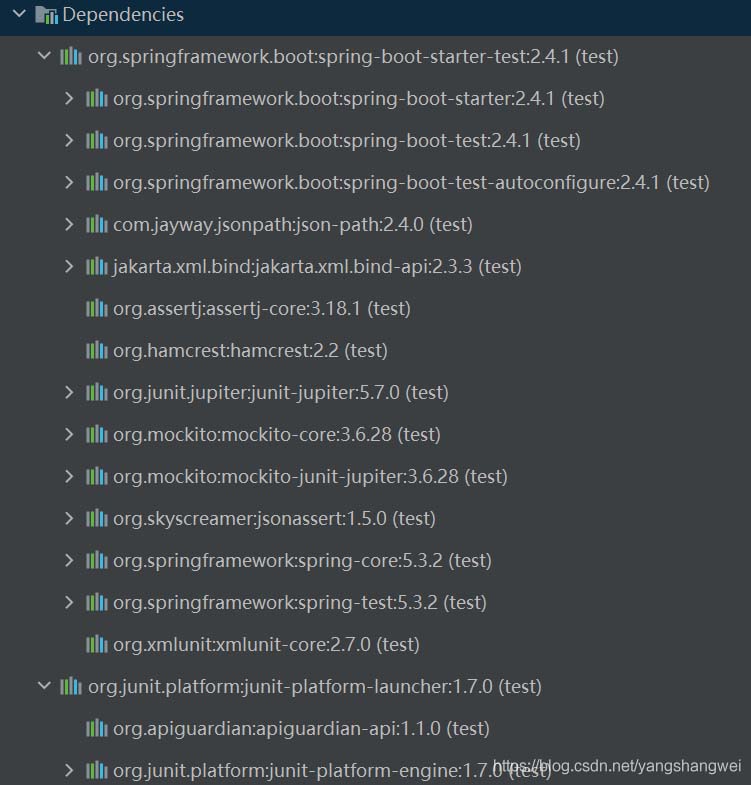This screenshot has width=751, height=785.
Task: Select org.assertj:assertj-core:3.18.1 text
Action: pos(262,309)
